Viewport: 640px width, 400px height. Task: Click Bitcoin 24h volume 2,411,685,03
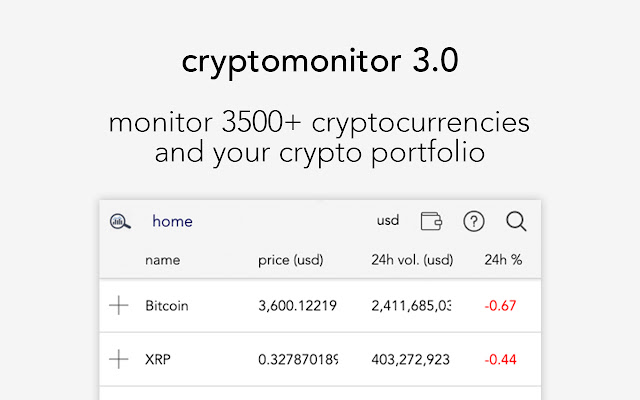tap(411, 306)
